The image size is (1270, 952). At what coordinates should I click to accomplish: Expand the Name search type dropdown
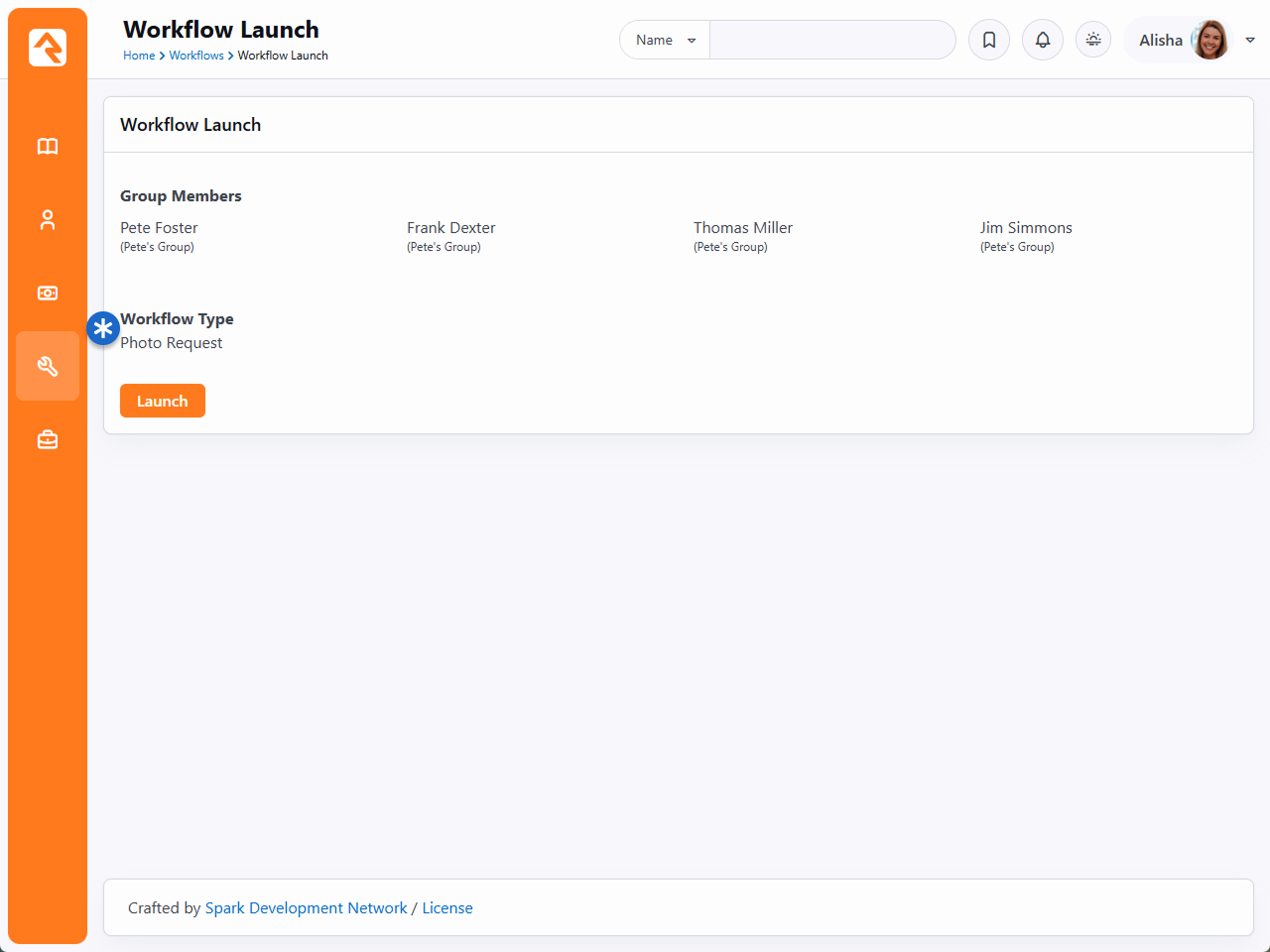pyautogui.click(x=665, y=40)
